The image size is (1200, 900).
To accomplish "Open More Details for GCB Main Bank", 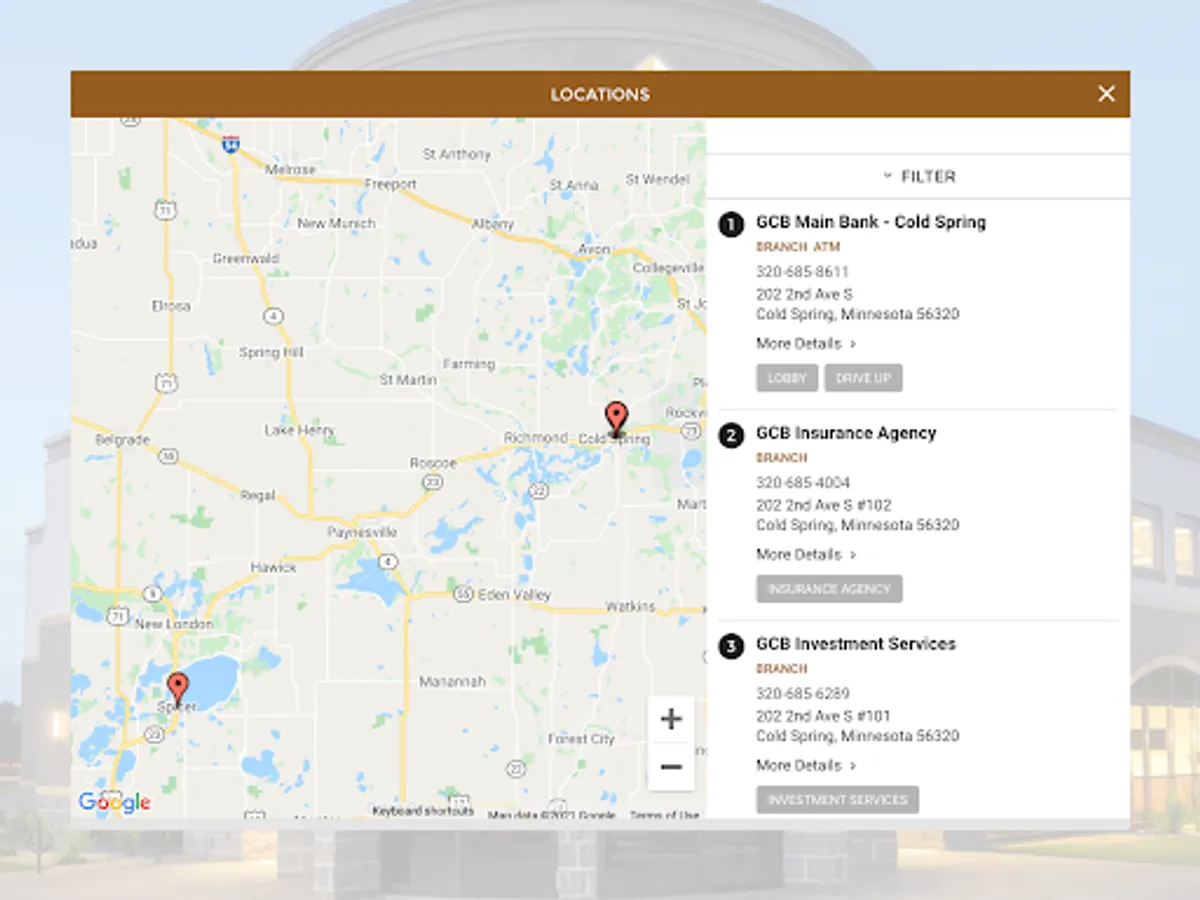I will click(x=806, y=344).
